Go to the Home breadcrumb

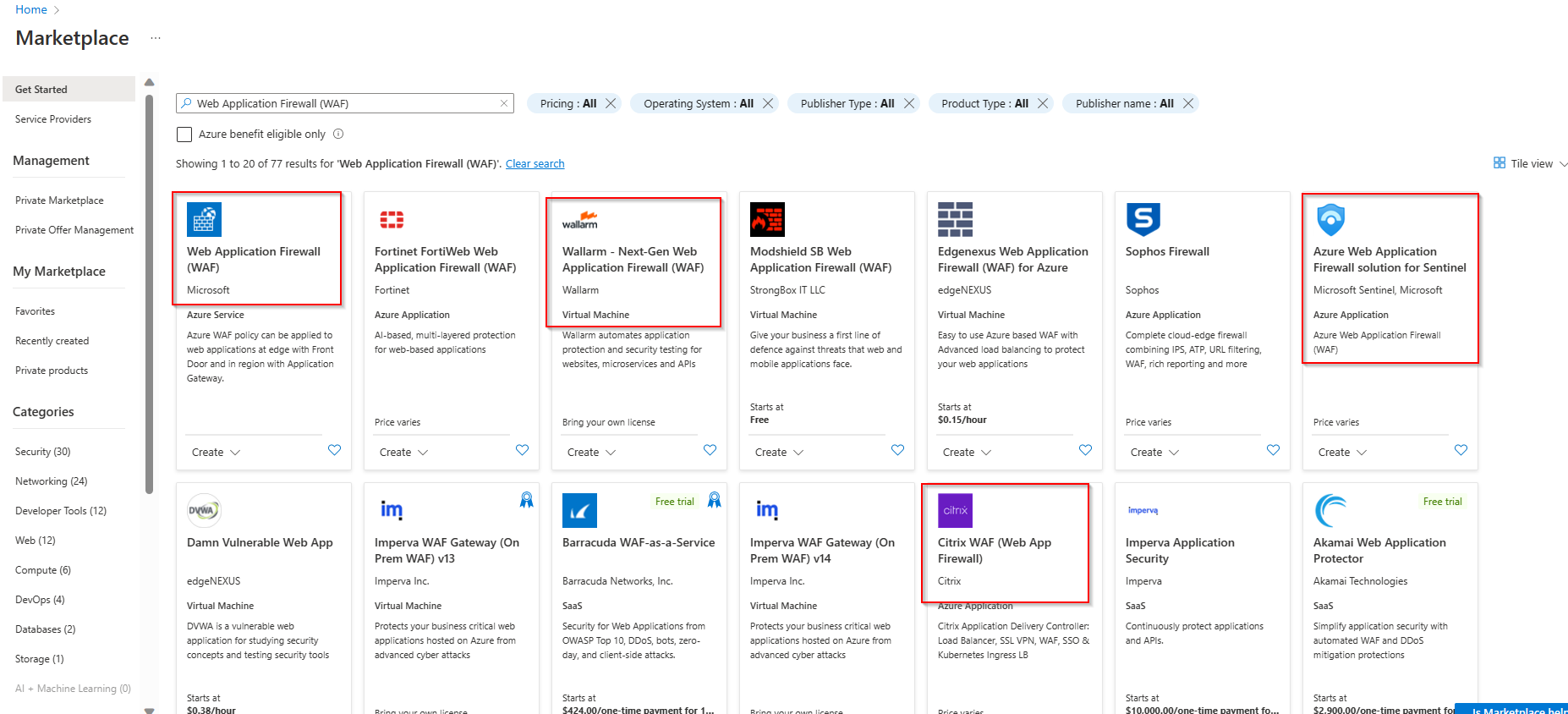[31, 9]
